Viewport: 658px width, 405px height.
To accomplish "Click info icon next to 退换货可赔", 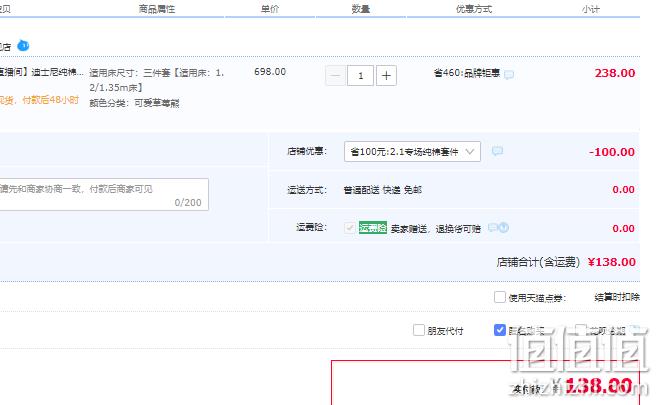I will point(504,227).
